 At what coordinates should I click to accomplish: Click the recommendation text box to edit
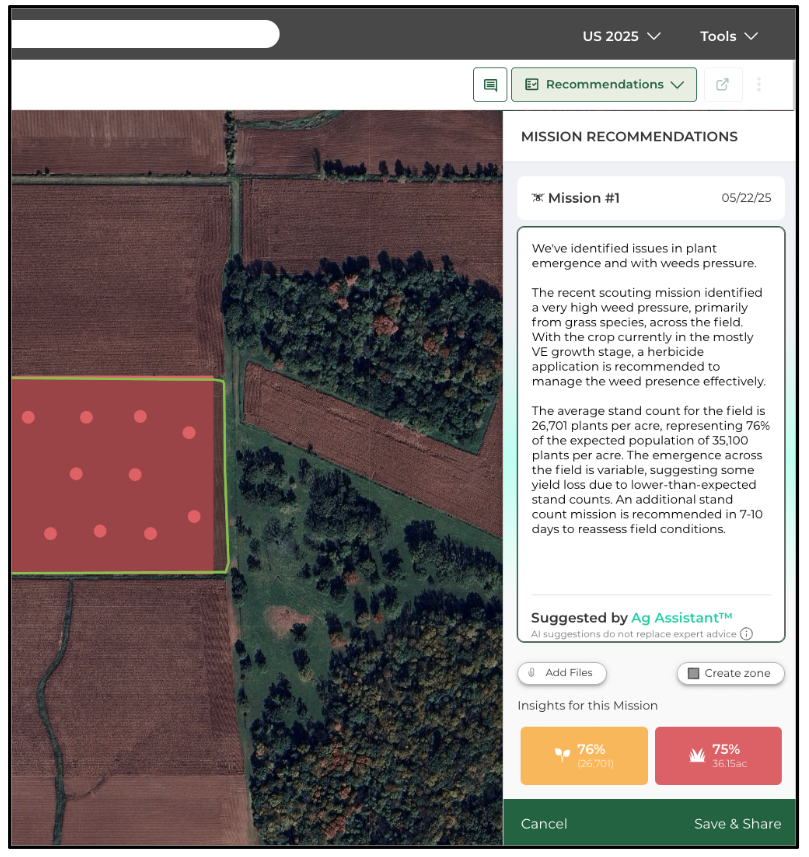click(x=650, y=434)
